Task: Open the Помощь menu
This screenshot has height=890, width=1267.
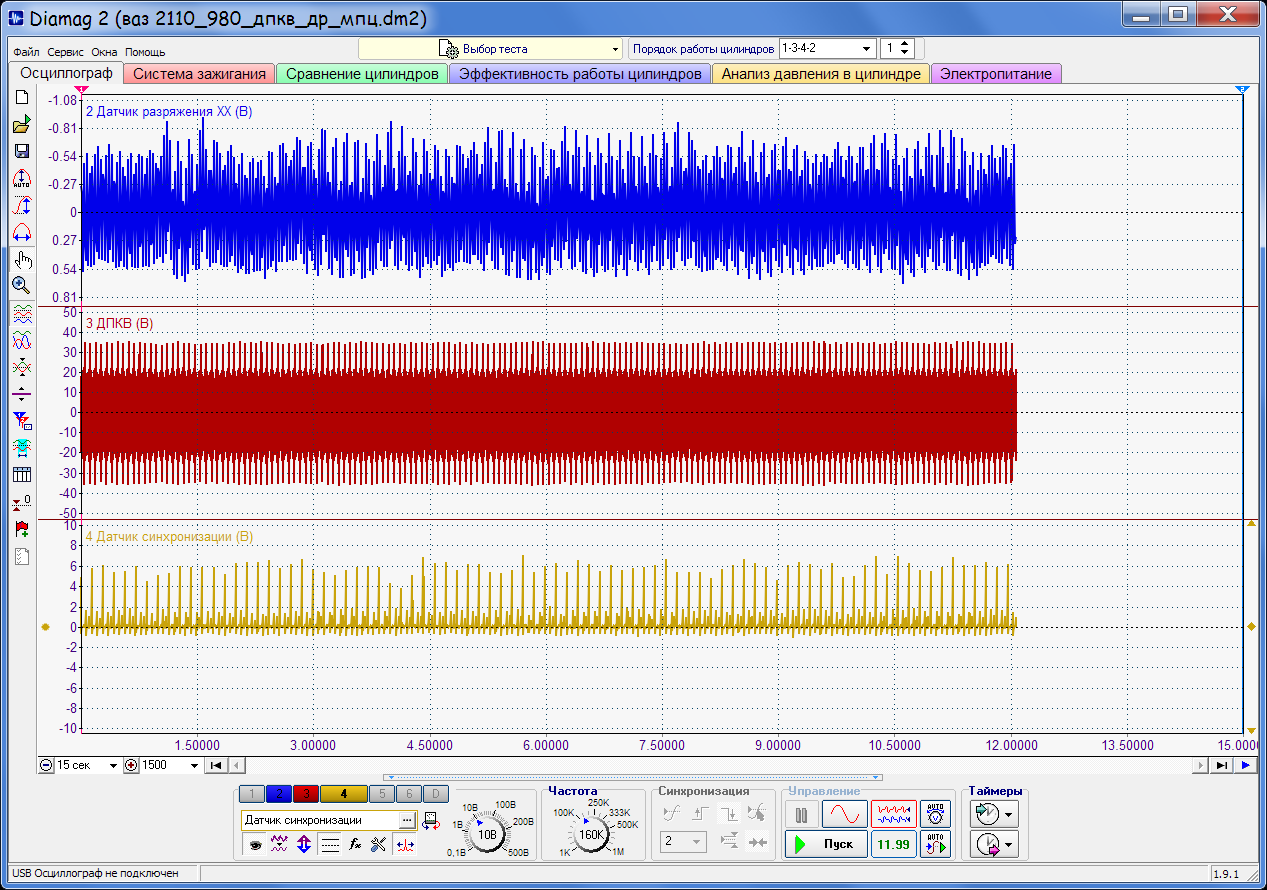Action: pos(145,52)
